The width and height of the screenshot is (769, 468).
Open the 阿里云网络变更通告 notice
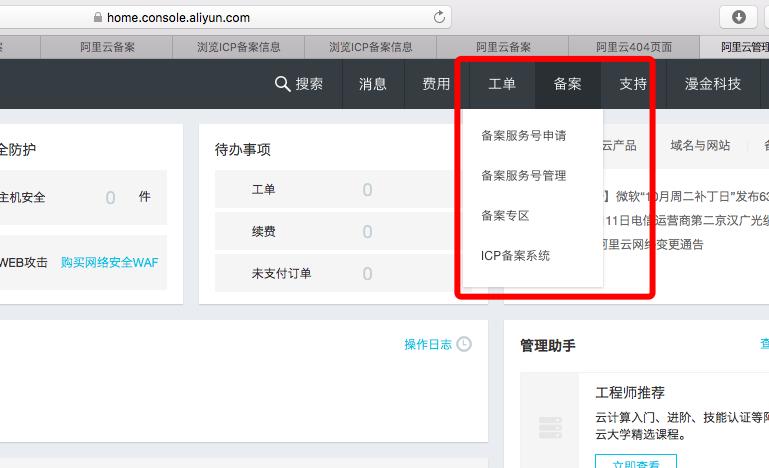(x=652, y=244)
